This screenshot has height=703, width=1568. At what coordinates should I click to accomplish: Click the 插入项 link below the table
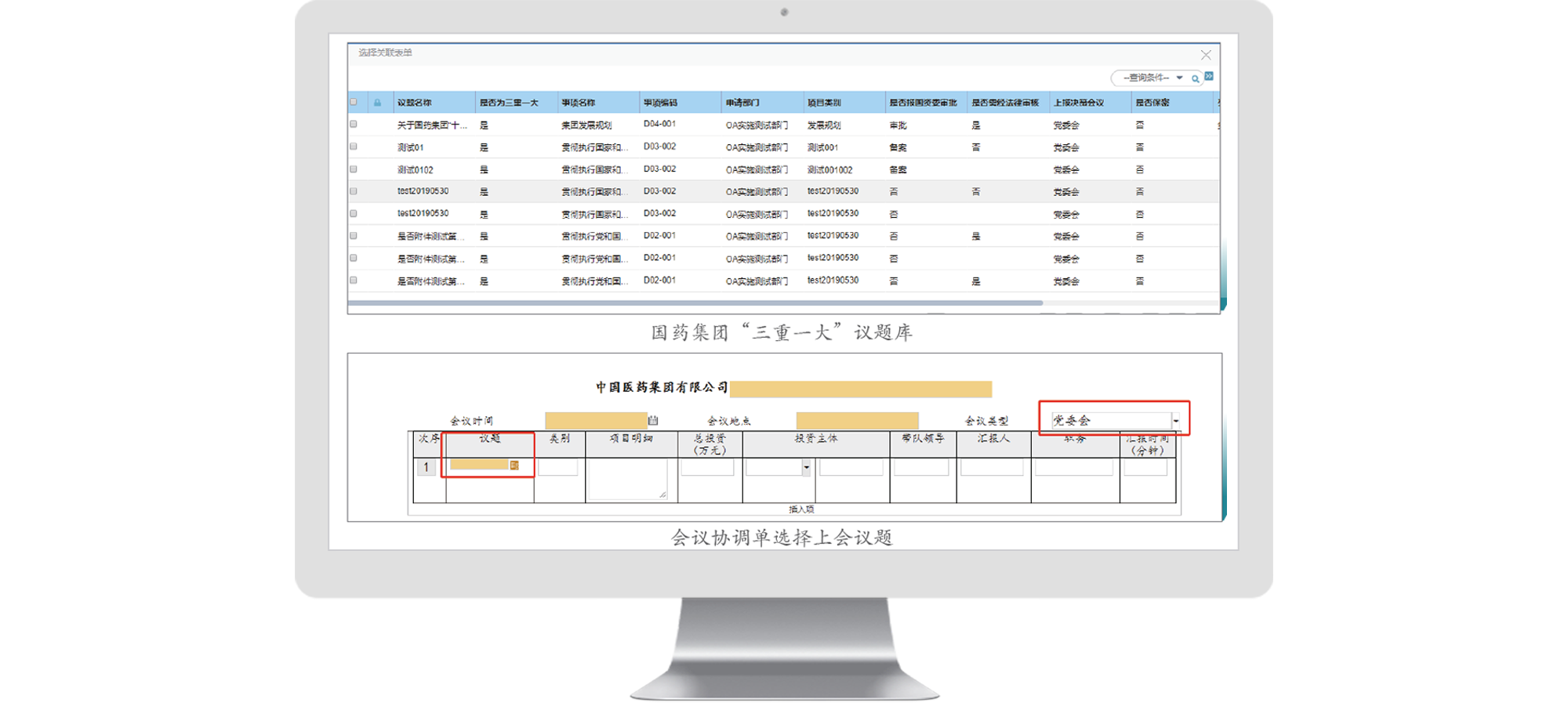801,509
